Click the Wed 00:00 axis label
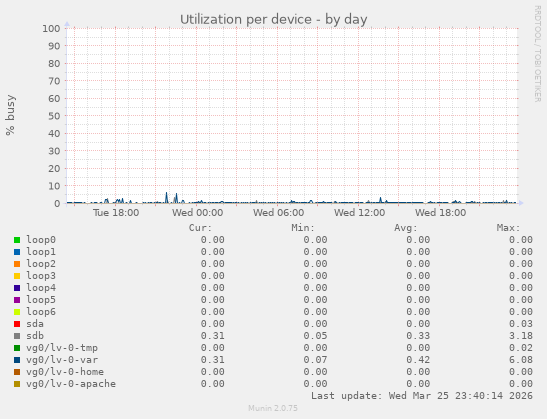Viewport: 547px width, 419px height. 197,213
